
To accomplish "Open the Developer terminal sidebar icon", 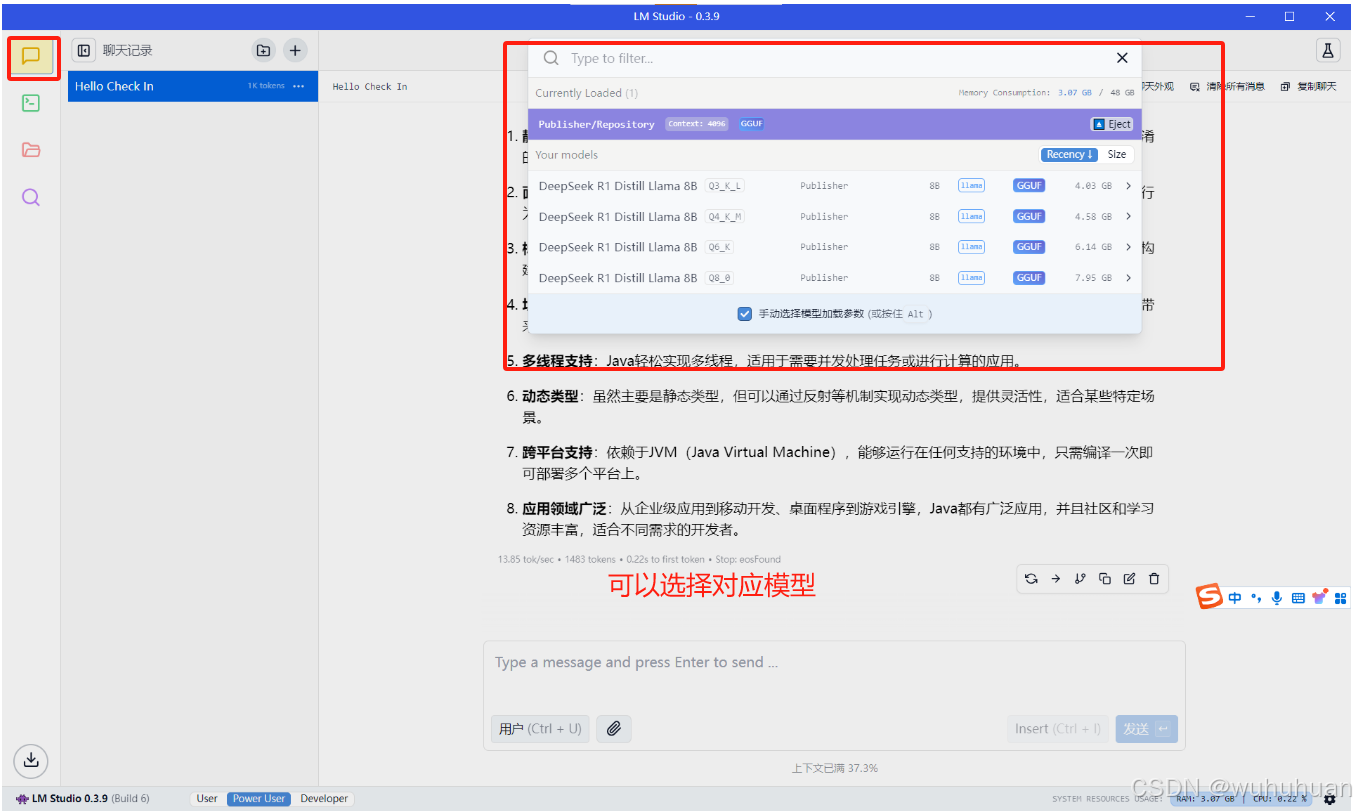I will pyautogui.click(x=31, y=103).
